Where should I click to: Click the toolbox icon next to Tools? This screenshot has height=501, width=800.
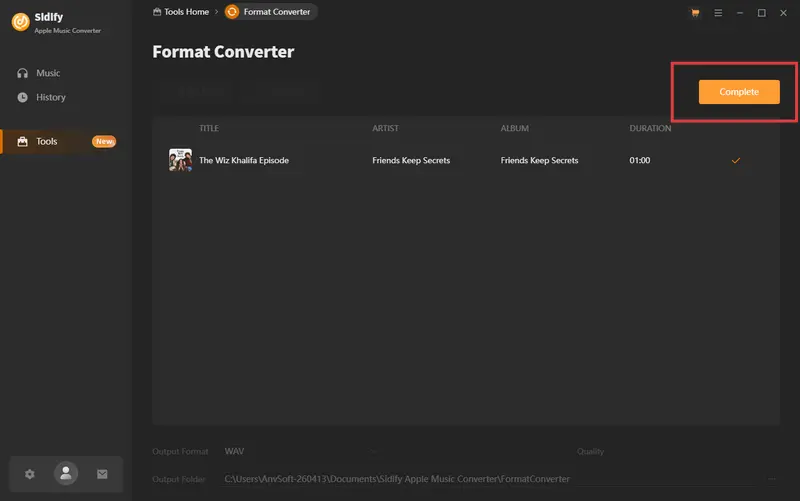[x=22, y=141]
